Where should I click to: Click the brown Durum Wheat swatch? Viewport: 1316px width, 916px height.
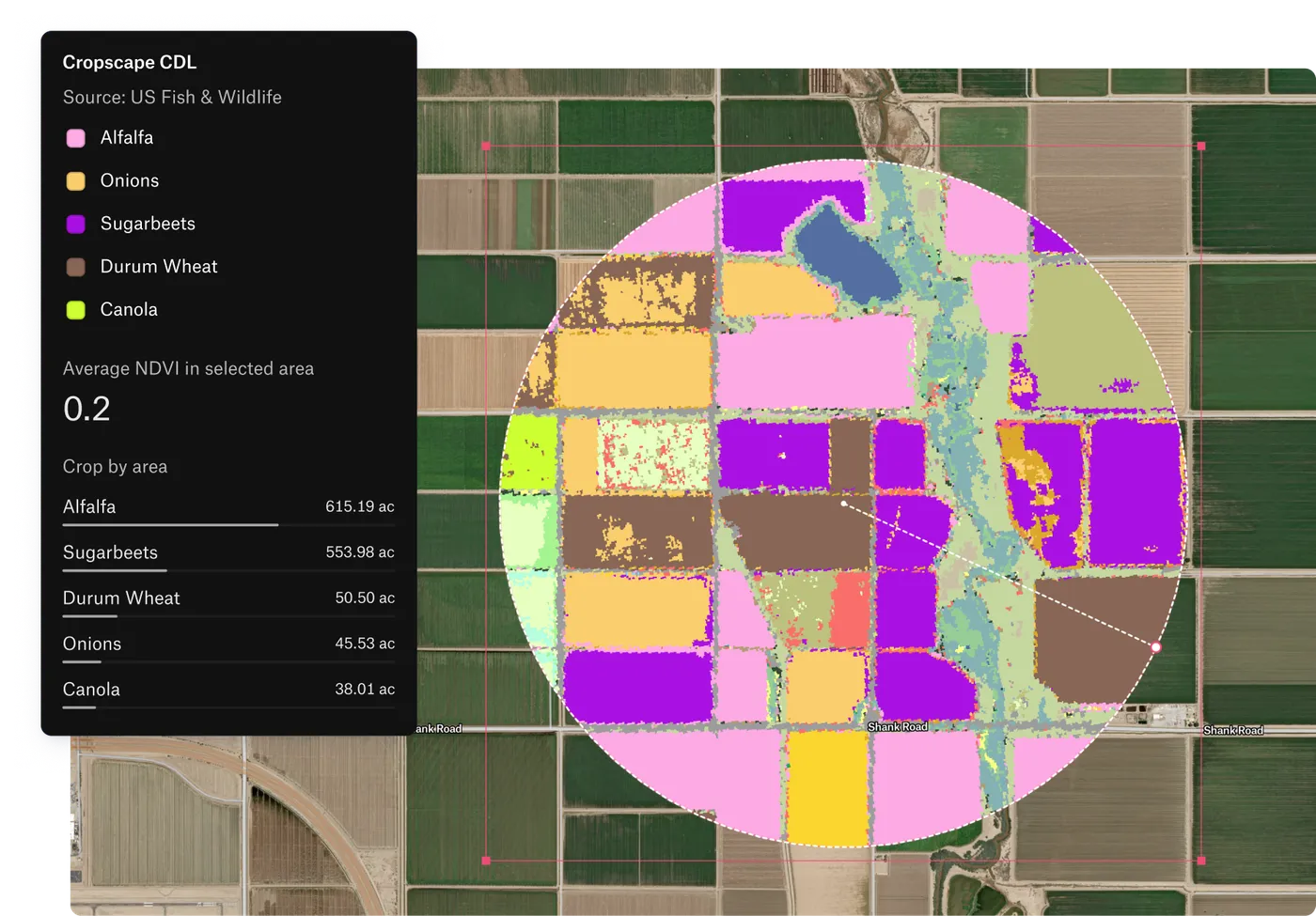pos(76,267)
